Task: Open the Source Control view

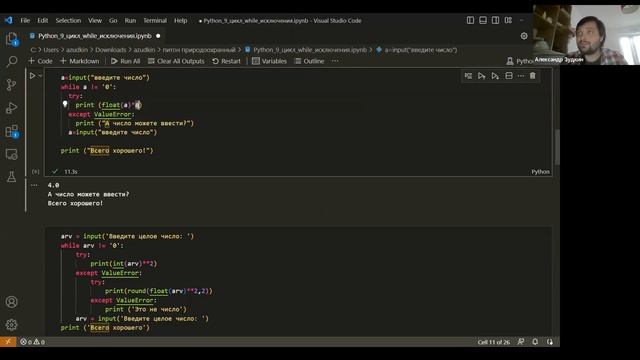Action: click(11, 85)
